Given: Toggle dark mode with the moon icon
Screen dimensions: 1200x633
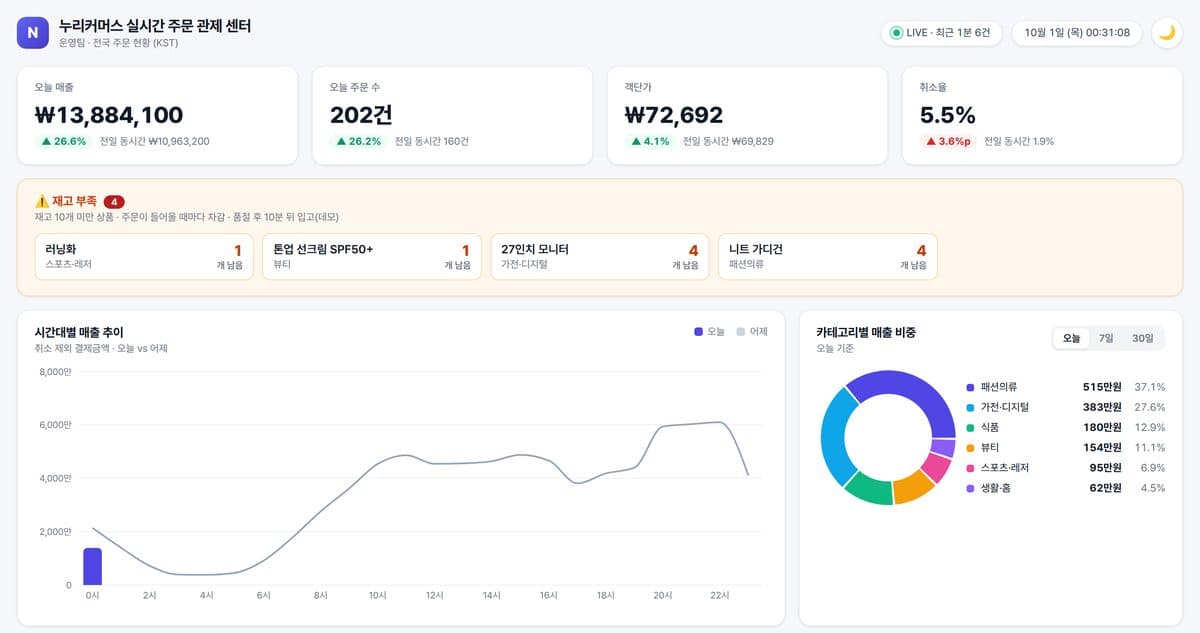Looking at the screenshot, I should pyautogui.click(x=1167, y=33).
